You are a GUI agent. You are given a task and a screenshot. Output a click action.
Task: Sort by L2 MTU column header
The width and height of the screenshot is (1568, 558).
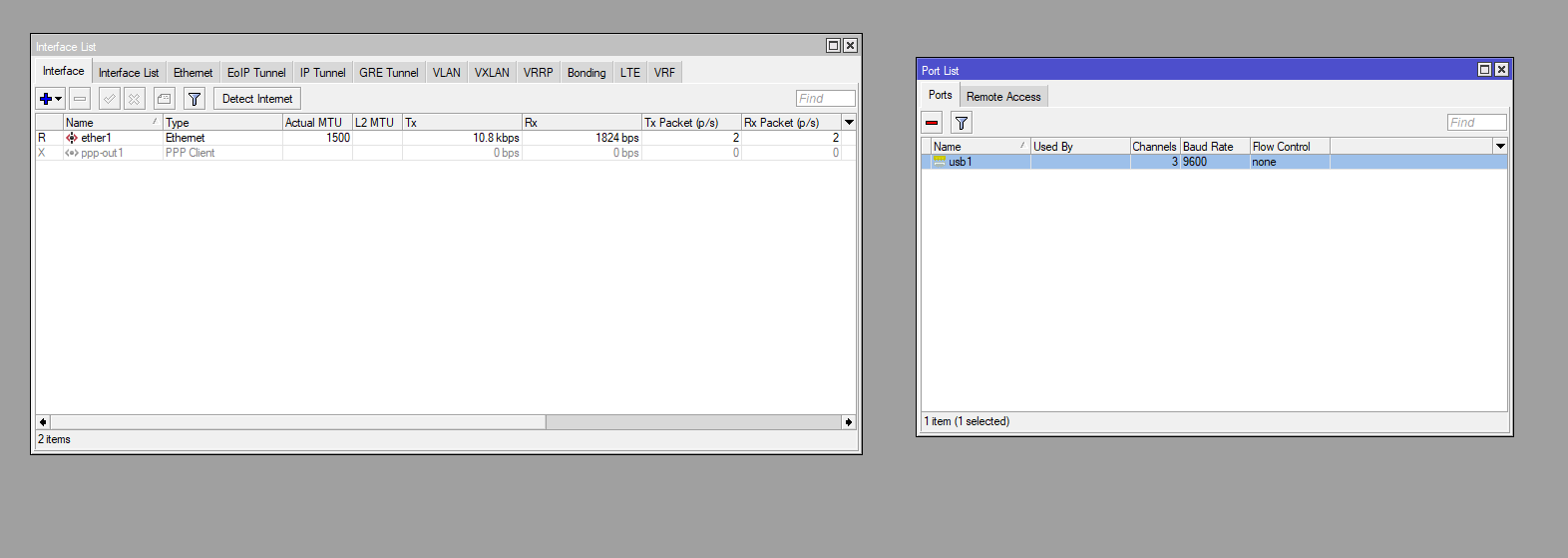[377, 122]
